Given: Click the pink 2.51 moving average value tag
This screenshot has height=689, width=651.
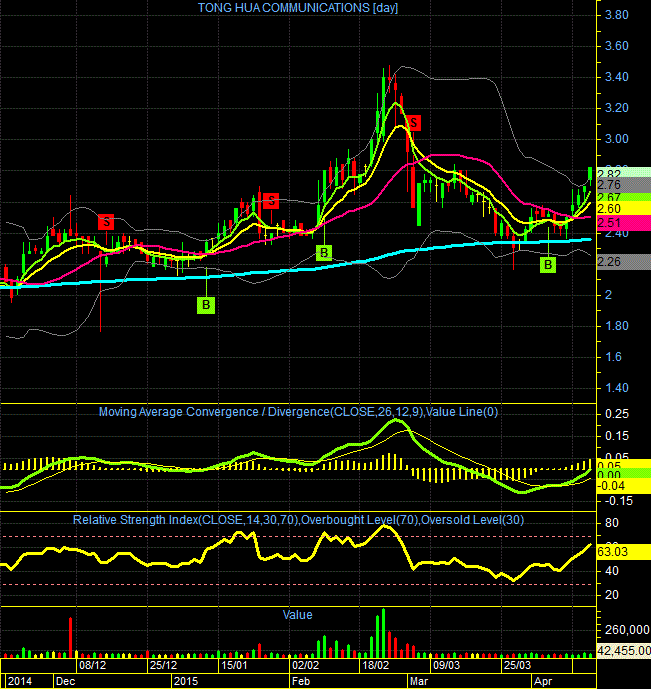Looking at the screenshot, I should pyautogui.click(x=623, y=223).
